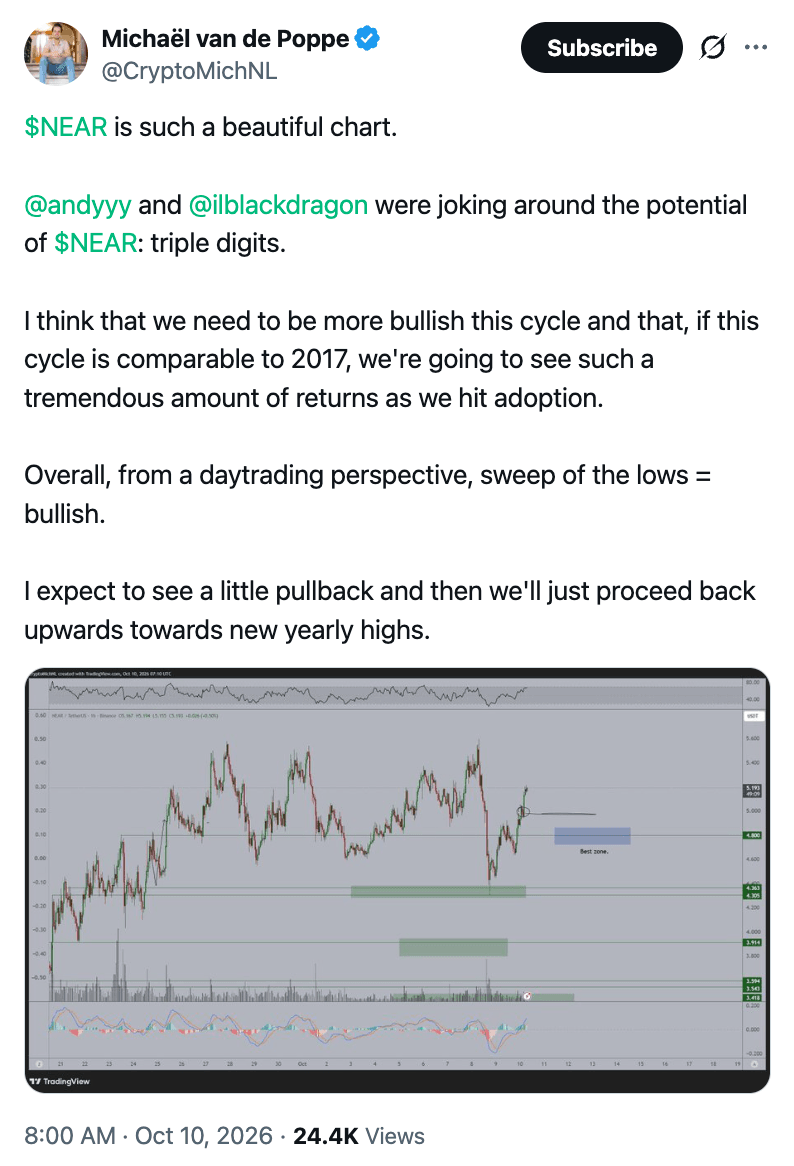Select the green zone near 3.914
The image size is (794, 1166).
tap(453, 947)
